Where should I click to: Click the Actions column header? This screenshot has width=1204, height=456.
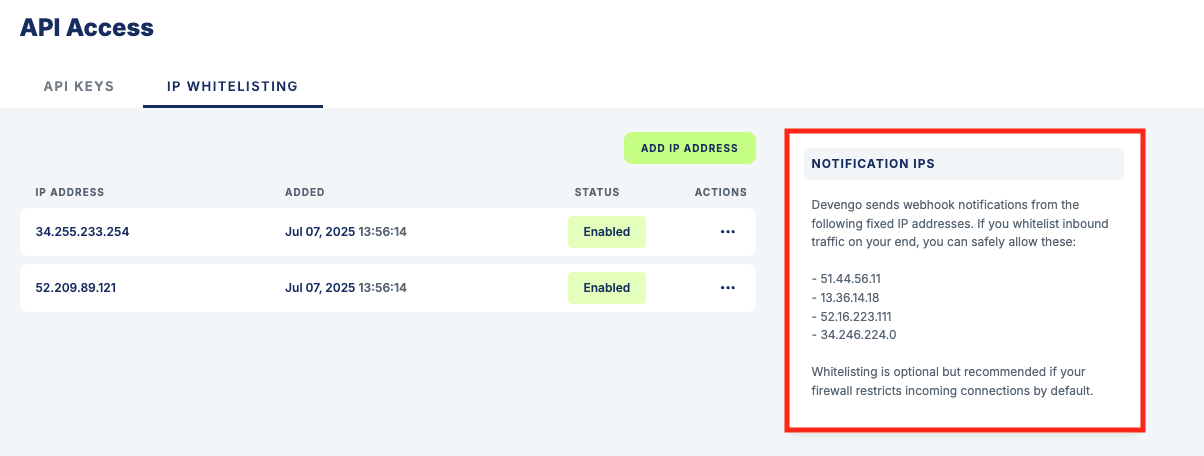point(721,192)
